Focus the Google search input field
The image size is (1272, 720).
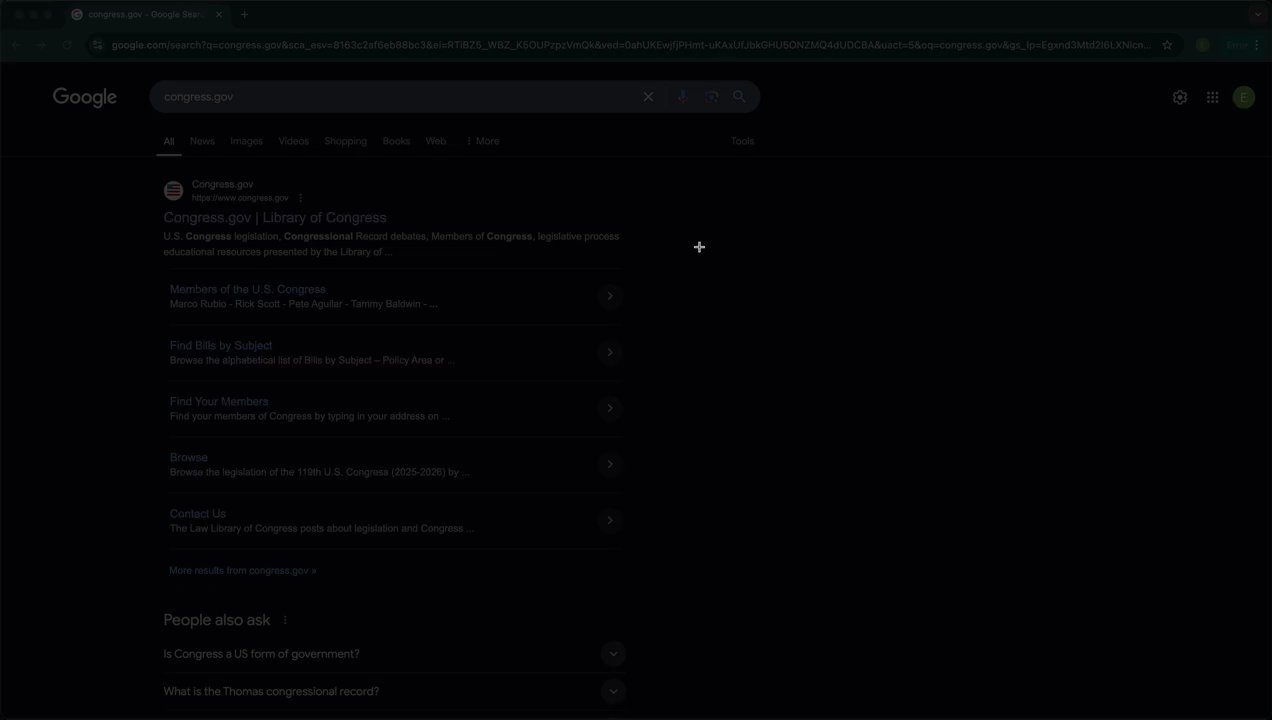point(400,97)
